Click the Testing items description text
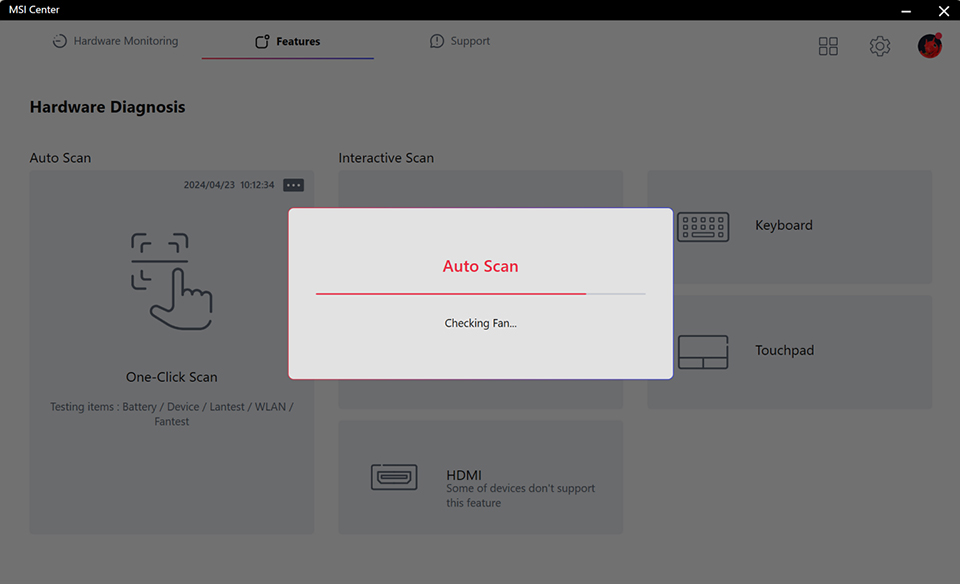The image size is (960, 584). (x=171, y=414)
